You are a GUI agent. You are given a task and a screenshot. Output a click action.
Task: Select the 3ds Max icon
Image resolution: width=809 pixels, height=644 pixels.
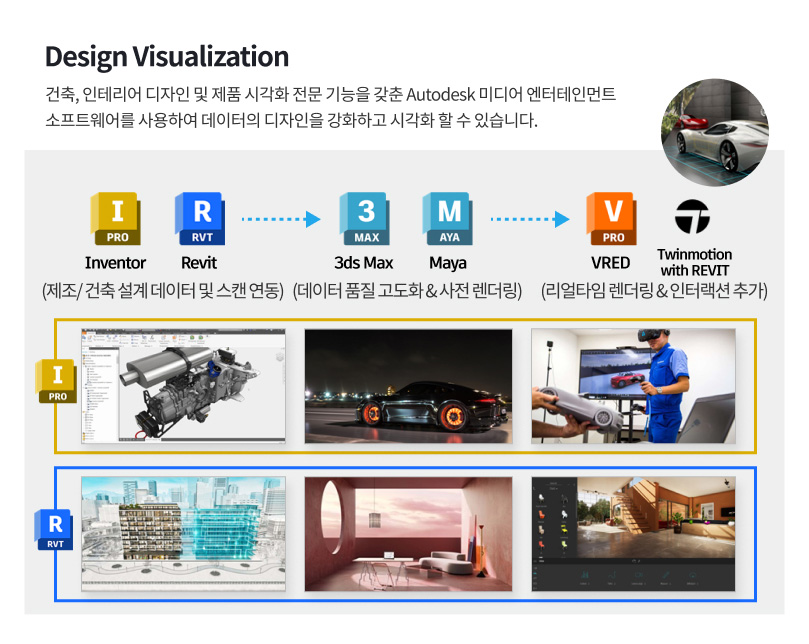pos(364,218)
